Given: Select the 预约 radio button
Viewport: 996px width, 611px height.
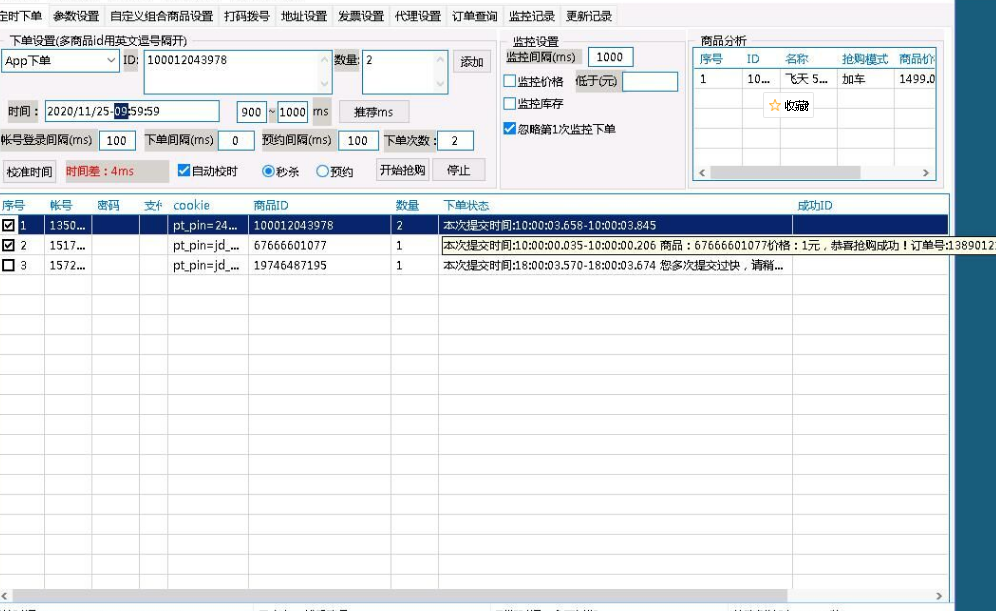Looking at the screenshot, I should 323,171.
